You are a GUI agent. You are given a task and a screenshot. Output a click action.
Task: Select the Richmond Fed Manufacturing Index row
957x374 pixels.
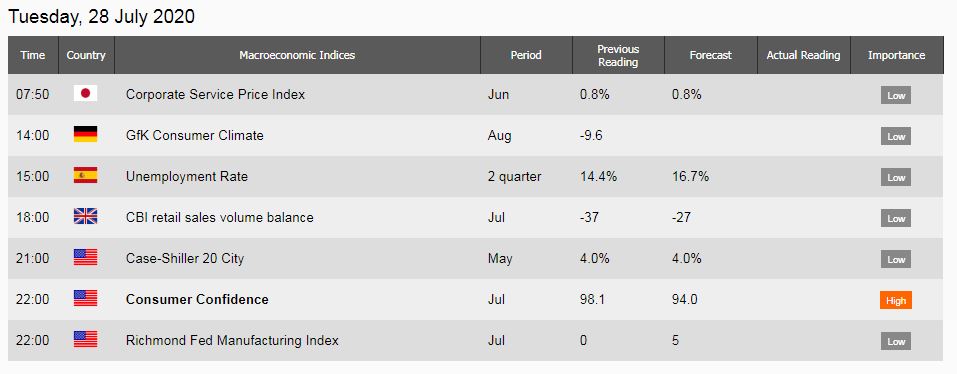(476, 340)
